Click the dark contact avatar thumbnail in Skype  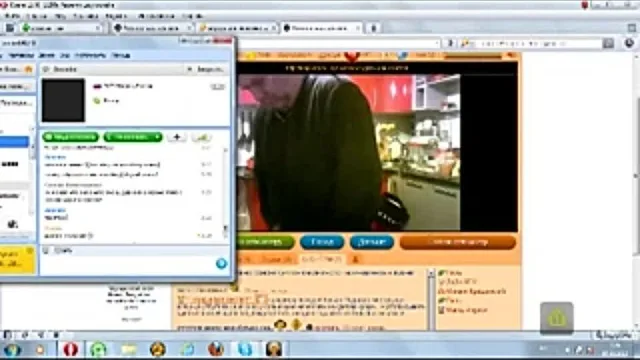click(63, 100)
